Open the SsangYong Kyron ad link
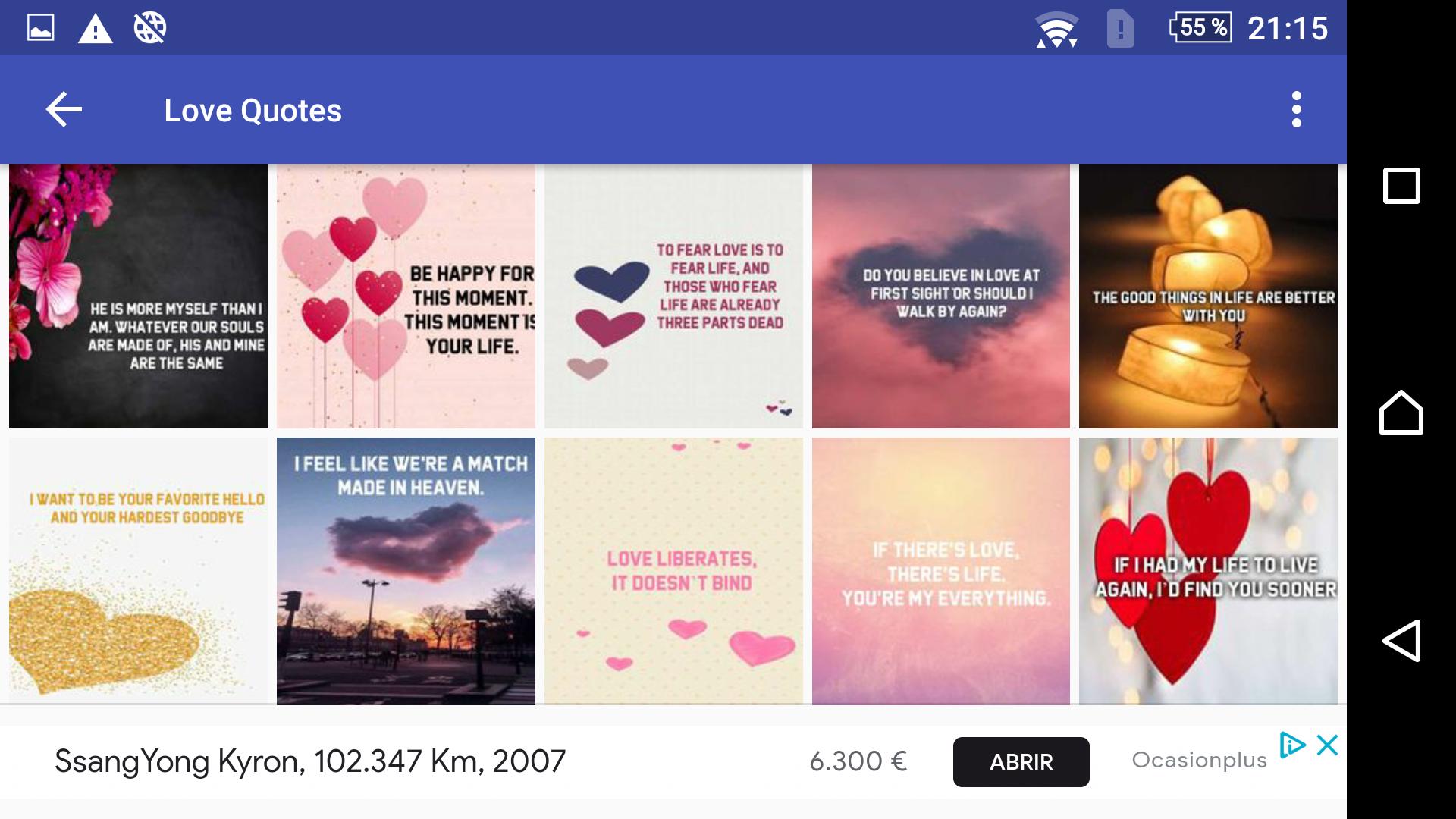 (310, 761)
